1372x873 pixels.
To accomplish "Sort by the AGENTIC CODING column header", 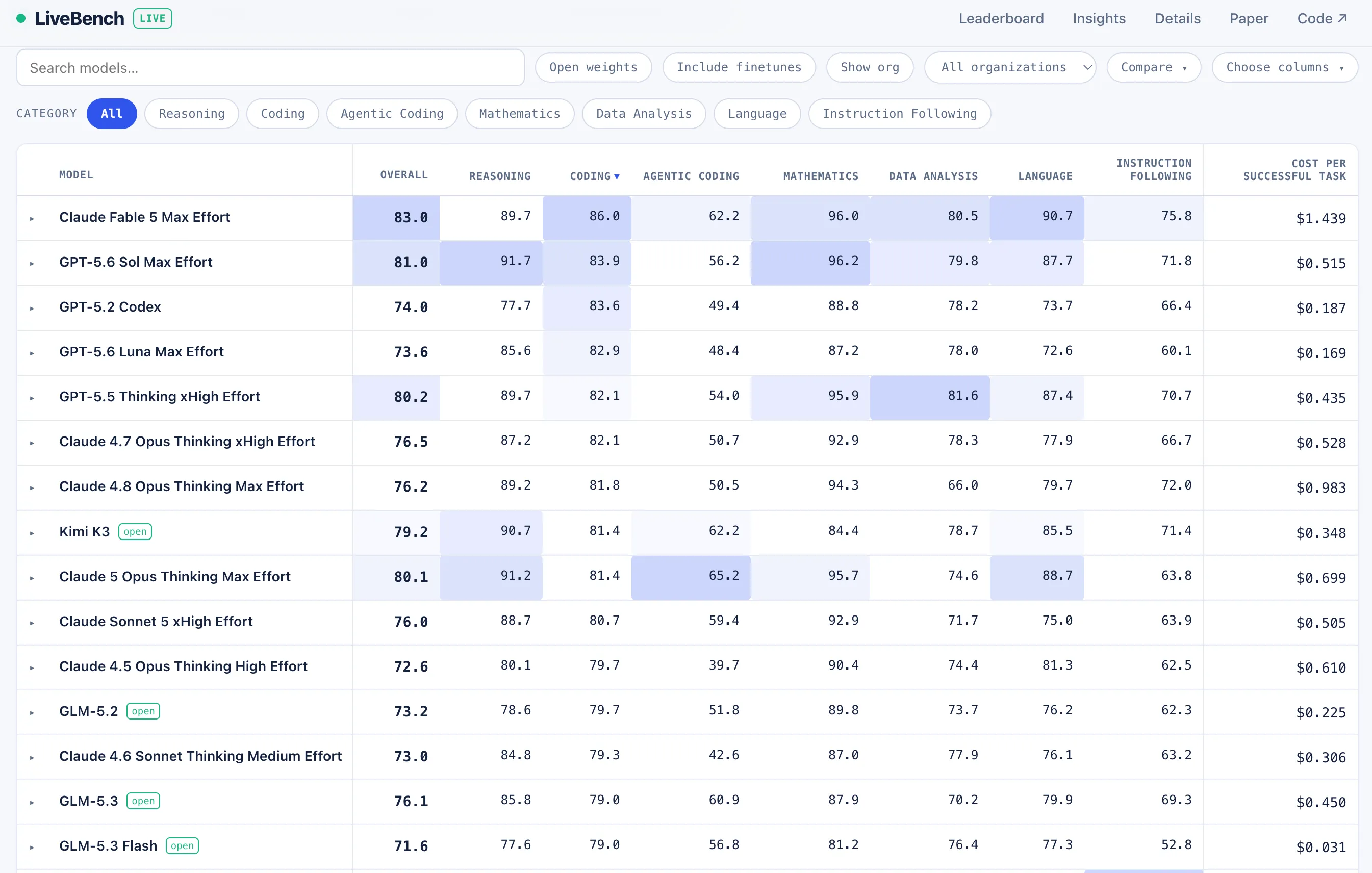I will (691, 176).
